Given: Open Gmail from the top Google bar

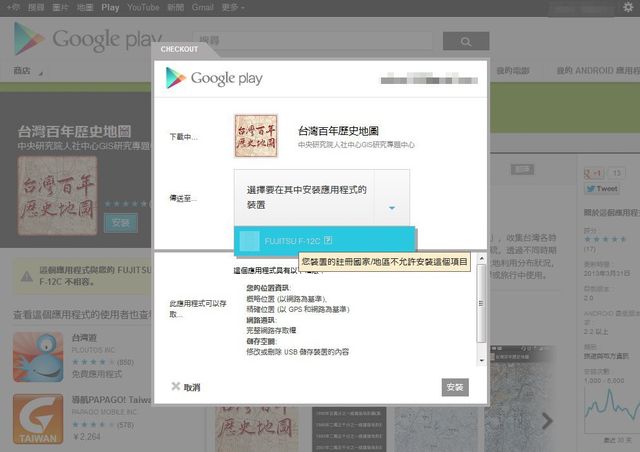Looking at the screenshot, I should point(203,7).
